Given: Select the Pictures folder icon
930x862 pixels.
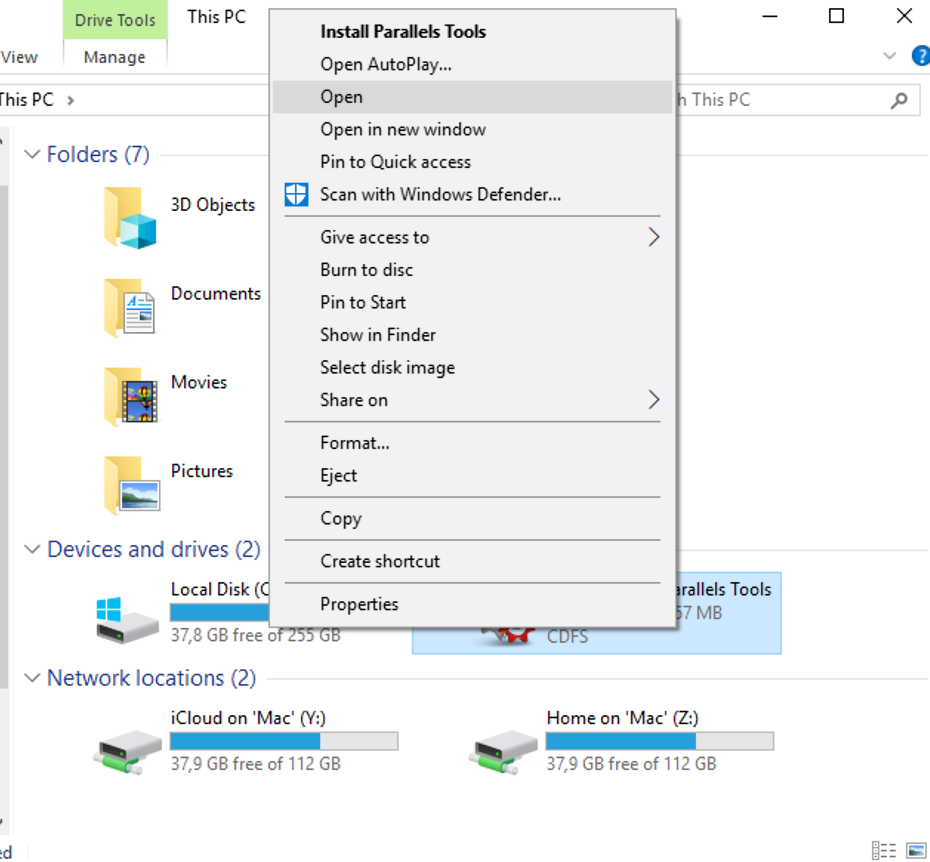Looking at the screenshot, I should [x=130, y=484].
